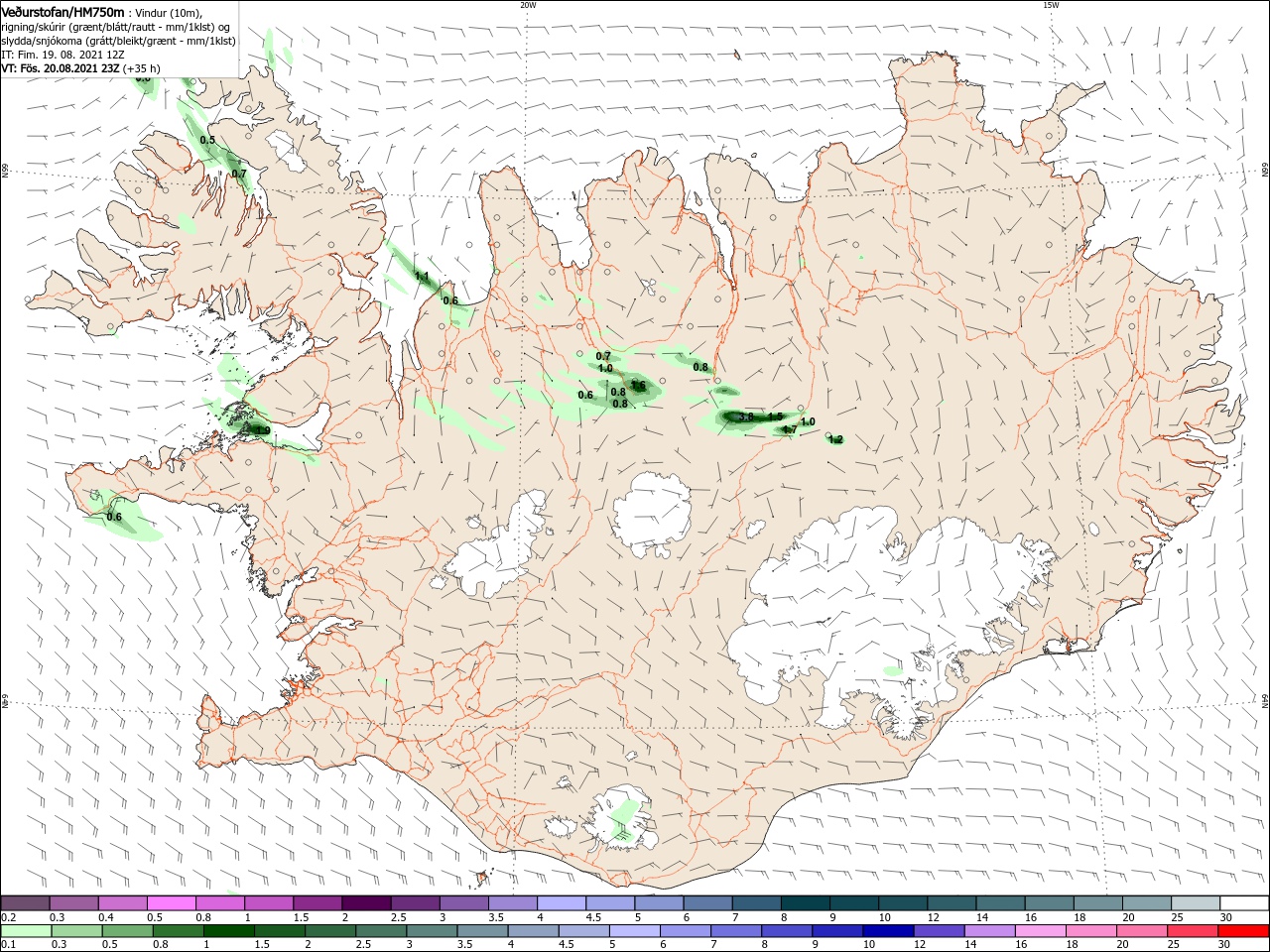Viewport: 1270px width, 952px height.
Task: Click the 0.5 precipitation value in the Westfjords
Action: point(207,140)
